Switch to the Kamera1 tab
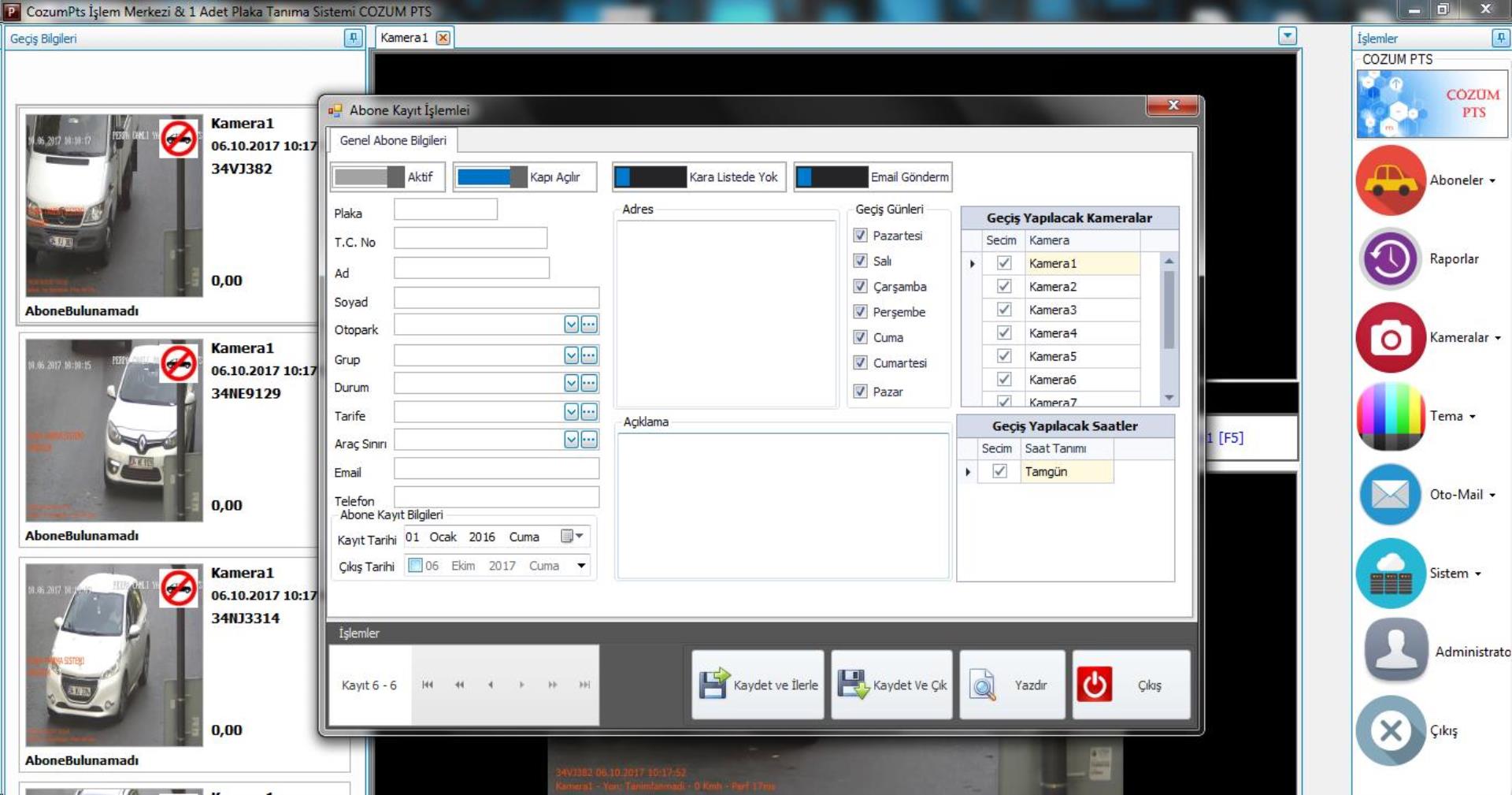The height and width of the screenshot is (795, 1512). pos(404,38)
